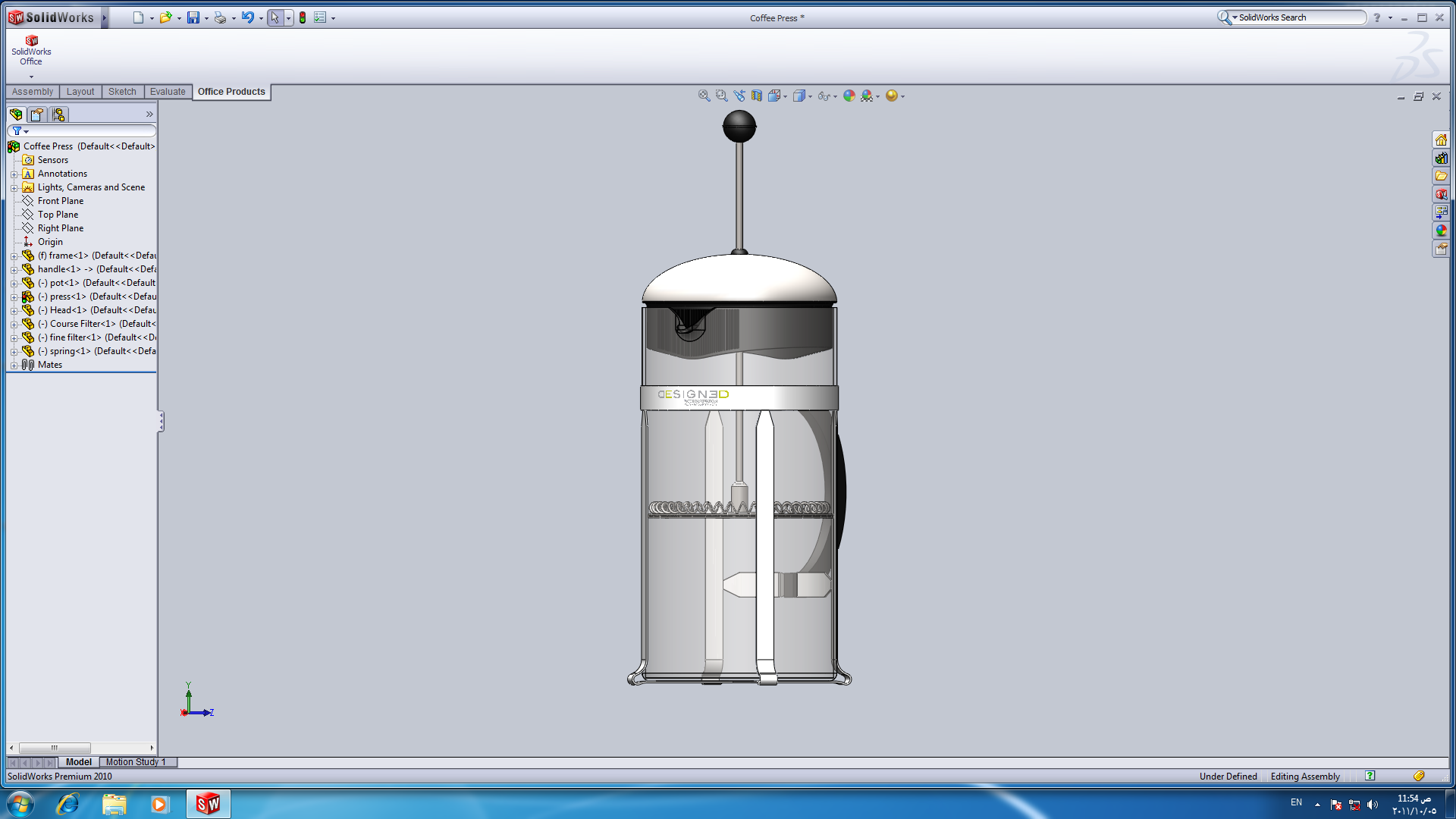Click the SolidWorks Search input field
The height and width of the screenshot is (819, 1456).
coord(1298,17)
